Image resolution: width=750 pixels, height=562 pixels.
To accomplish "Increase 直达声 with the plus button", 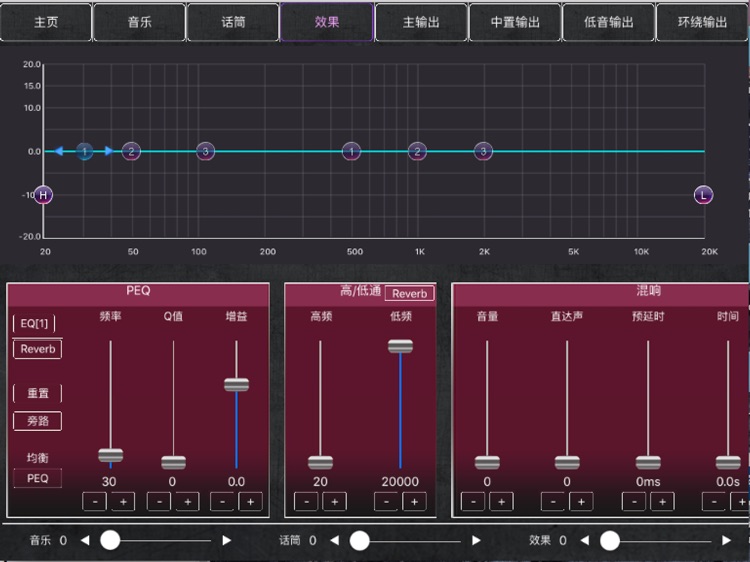I will [x=581, y=502].
